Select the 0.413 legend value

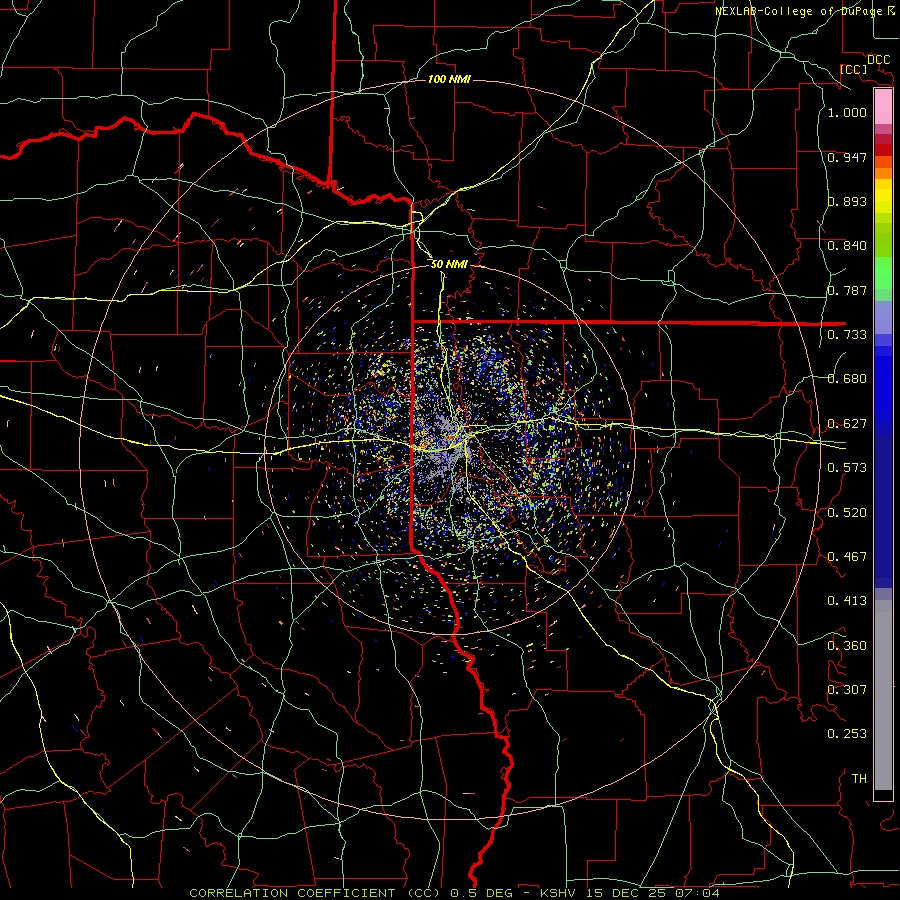(x=847, y=601)
